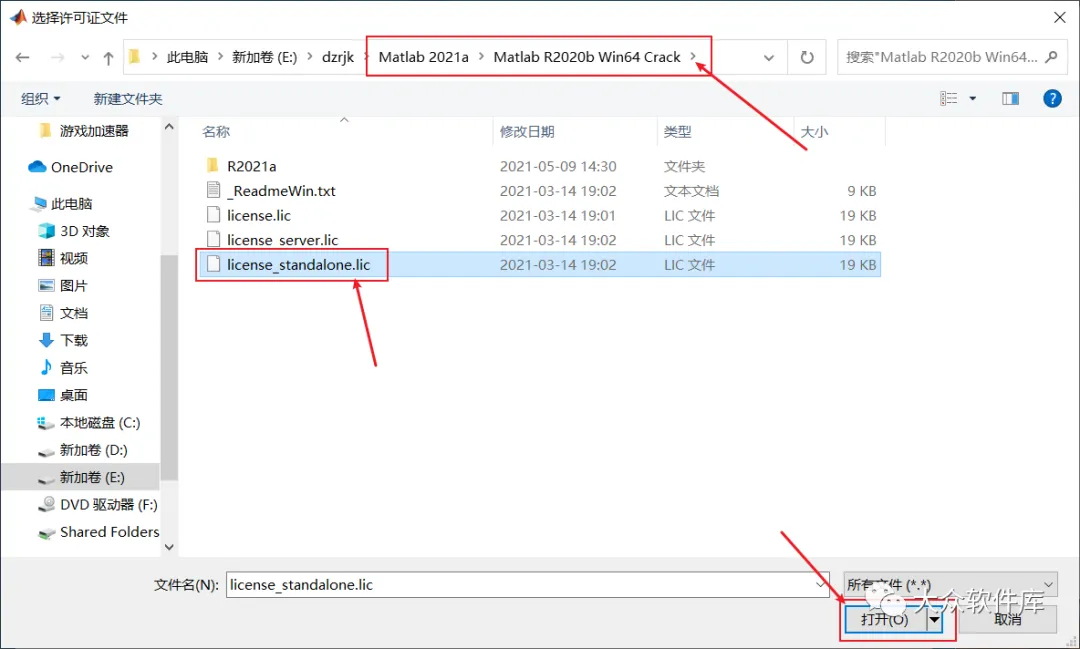Open 3D 对象 in sidebar
The height and width of the screenshot is (649, 1080).
point(84,231)
